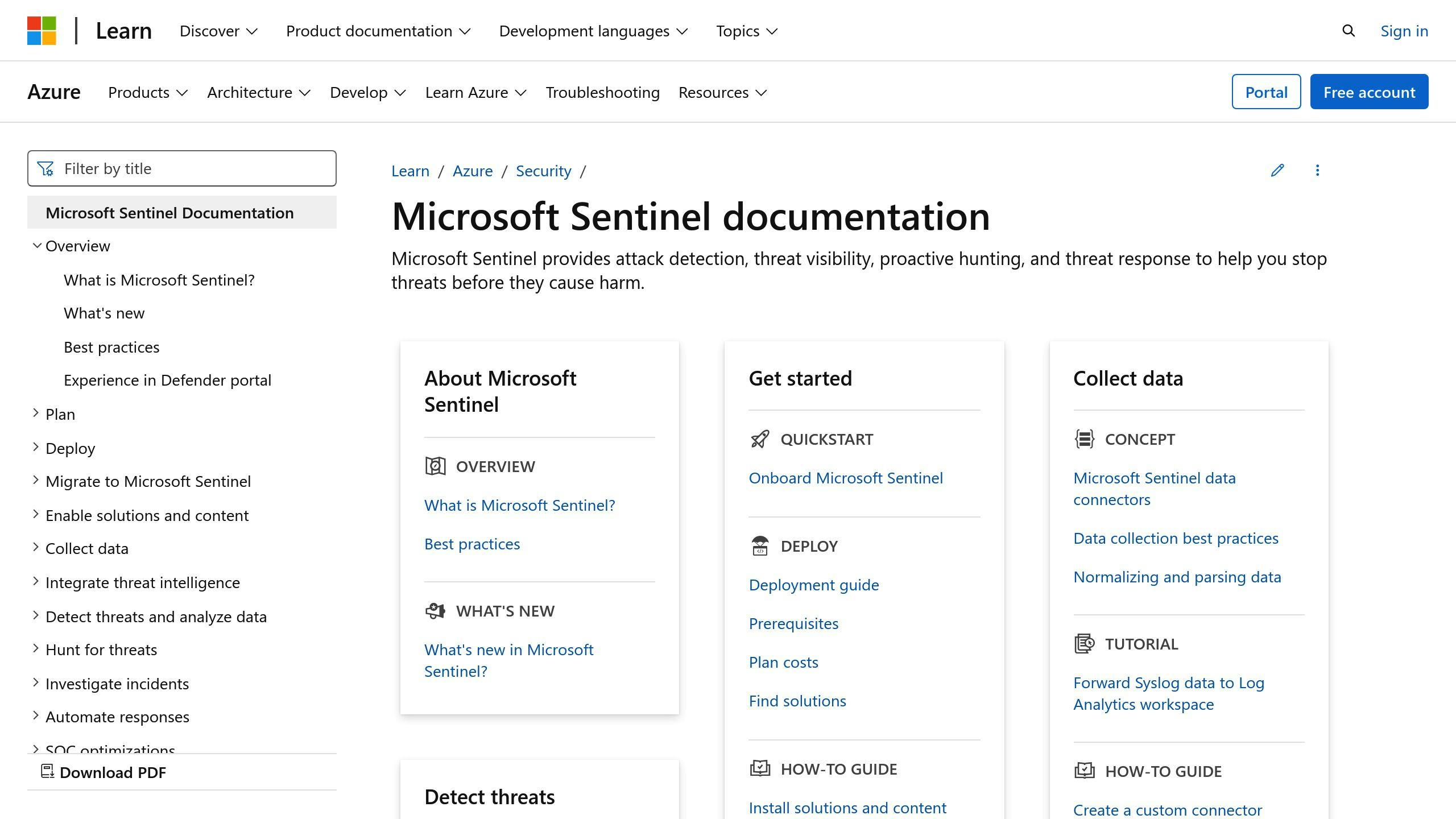Click the Microsoft logo

click(42, 31)
